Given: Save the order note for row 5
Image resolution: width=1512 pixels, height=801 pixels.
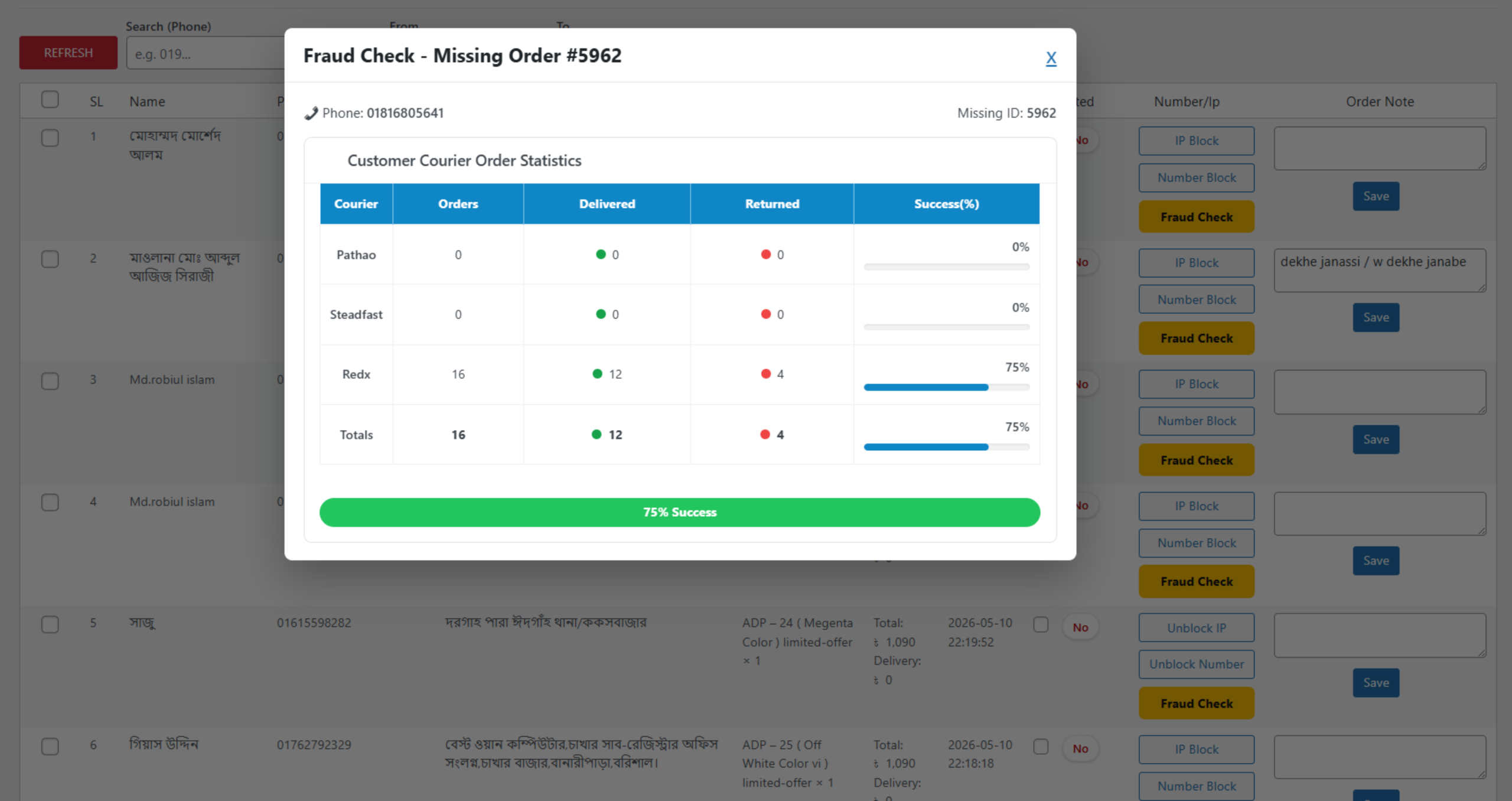Looking at the screenshot, I should [1376, 683].
